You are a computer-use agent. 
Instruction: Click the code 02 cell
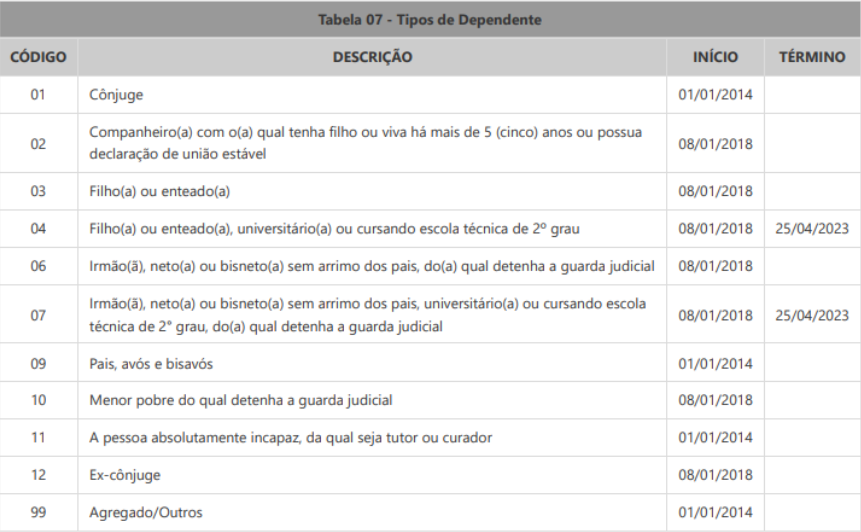(x=39, y=143)
